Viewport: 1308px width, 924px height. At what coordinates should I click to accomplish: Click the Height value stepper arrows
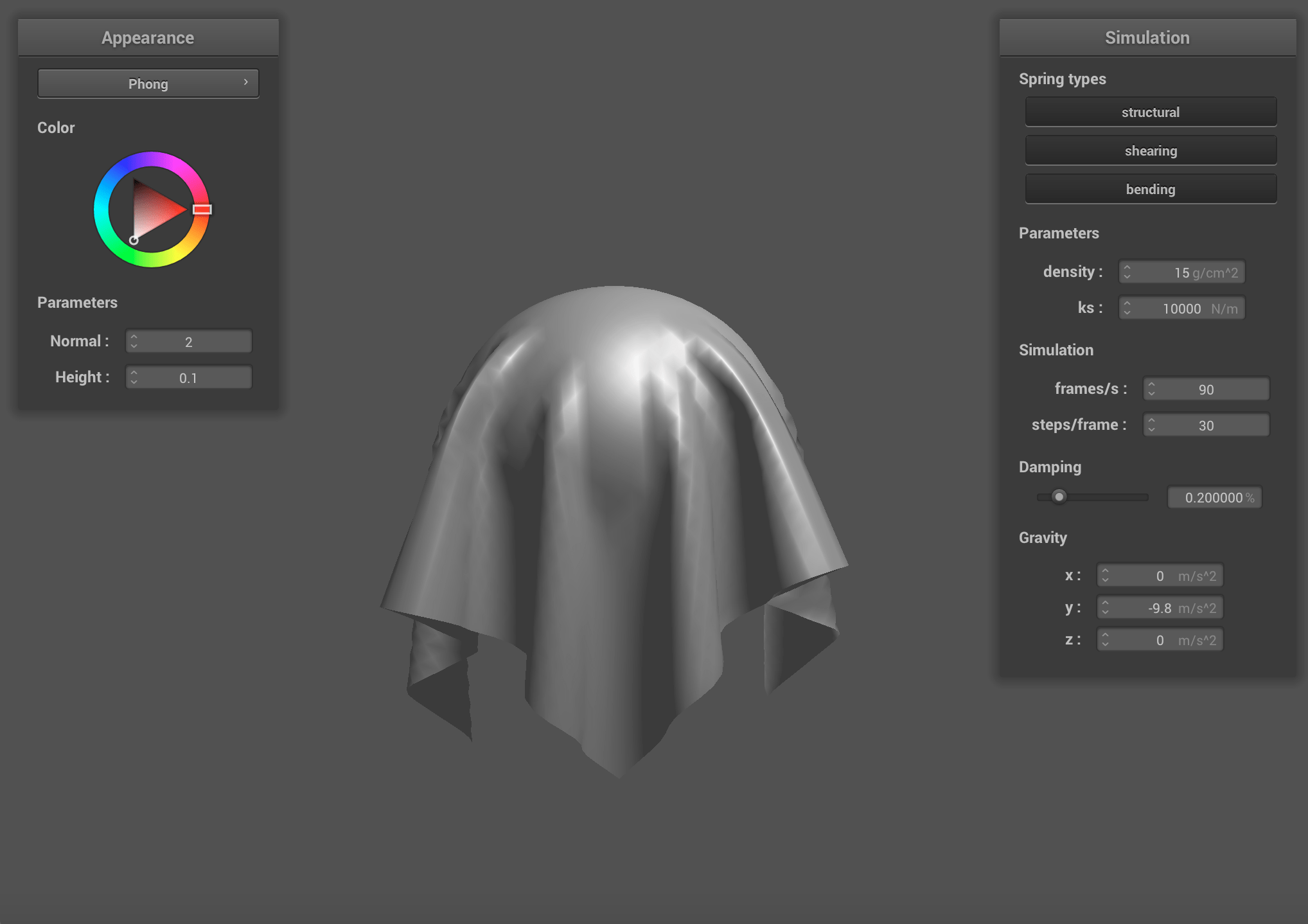tap(134, 377)
